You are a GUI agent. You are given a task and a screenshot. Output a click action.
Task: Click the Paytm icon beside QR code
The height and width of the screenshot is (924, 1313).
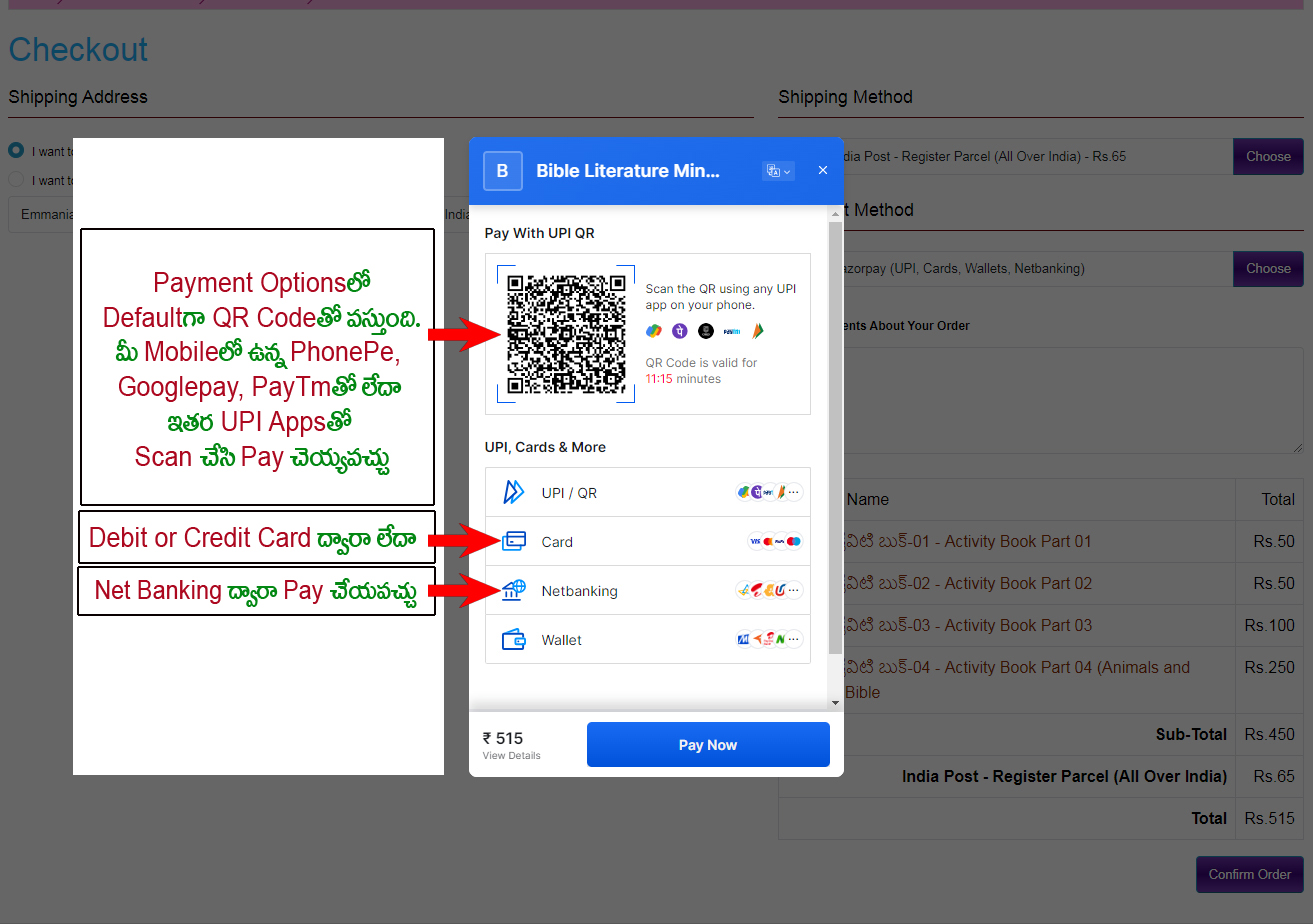click(x=732, y=330)
